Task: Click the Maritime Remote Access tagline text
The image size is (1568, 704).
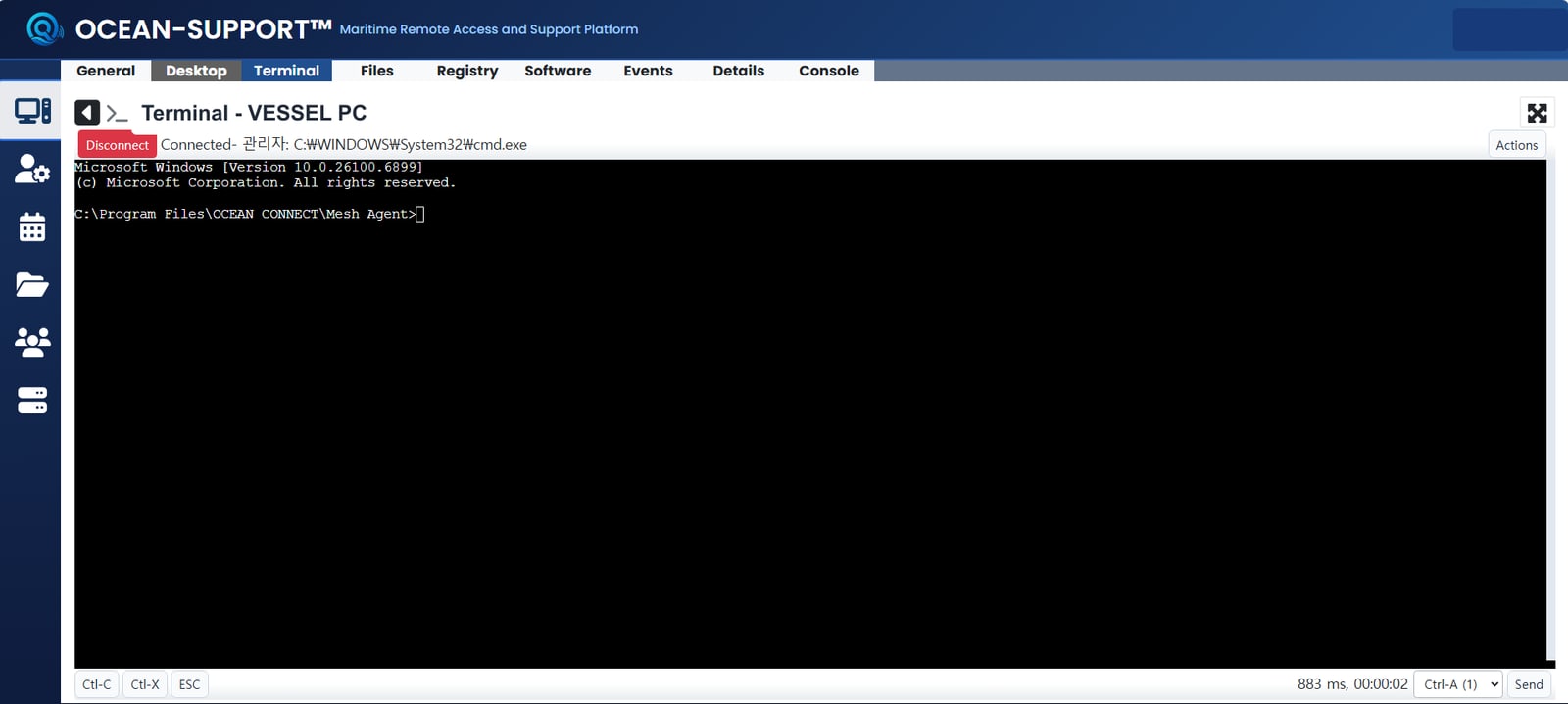Action: [488, 29]
